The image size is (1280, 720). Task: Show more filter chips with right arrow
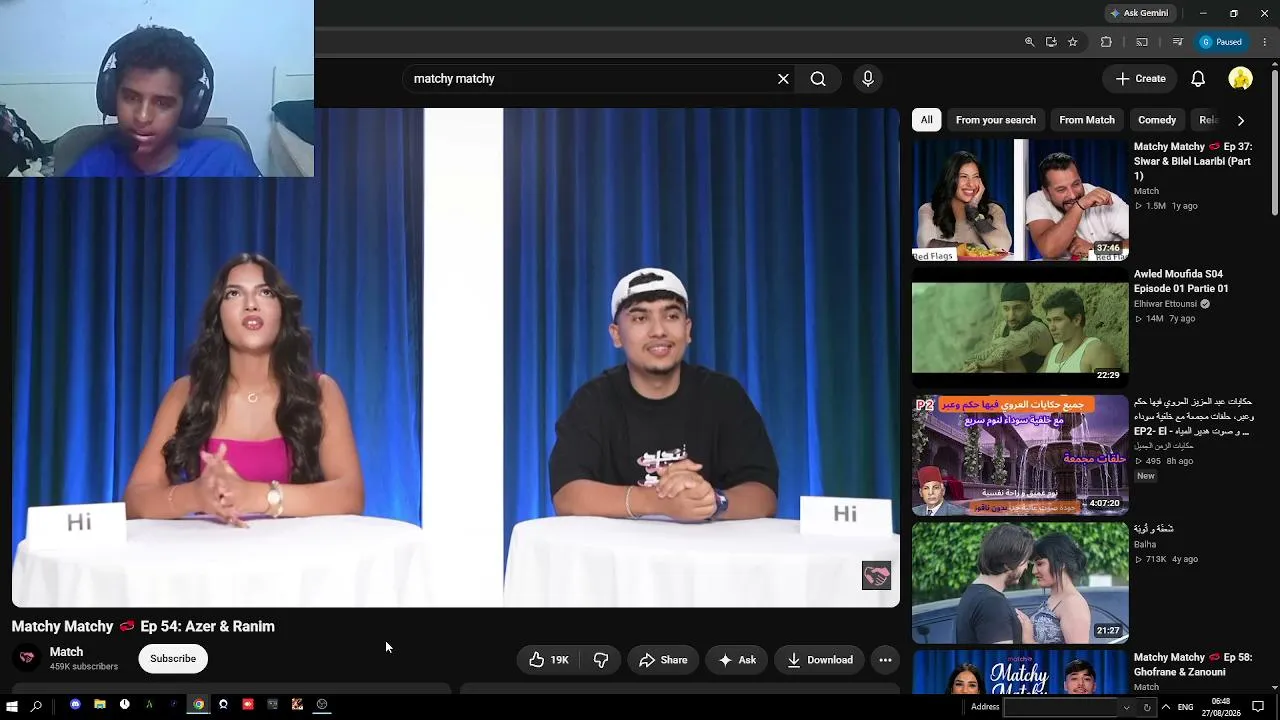[x=1241, y=120]
